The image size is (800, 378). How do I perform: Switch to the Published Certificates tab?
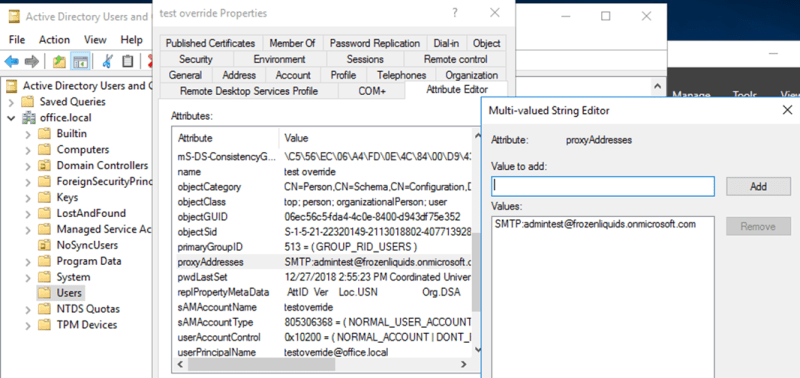(x=210, y=43)
